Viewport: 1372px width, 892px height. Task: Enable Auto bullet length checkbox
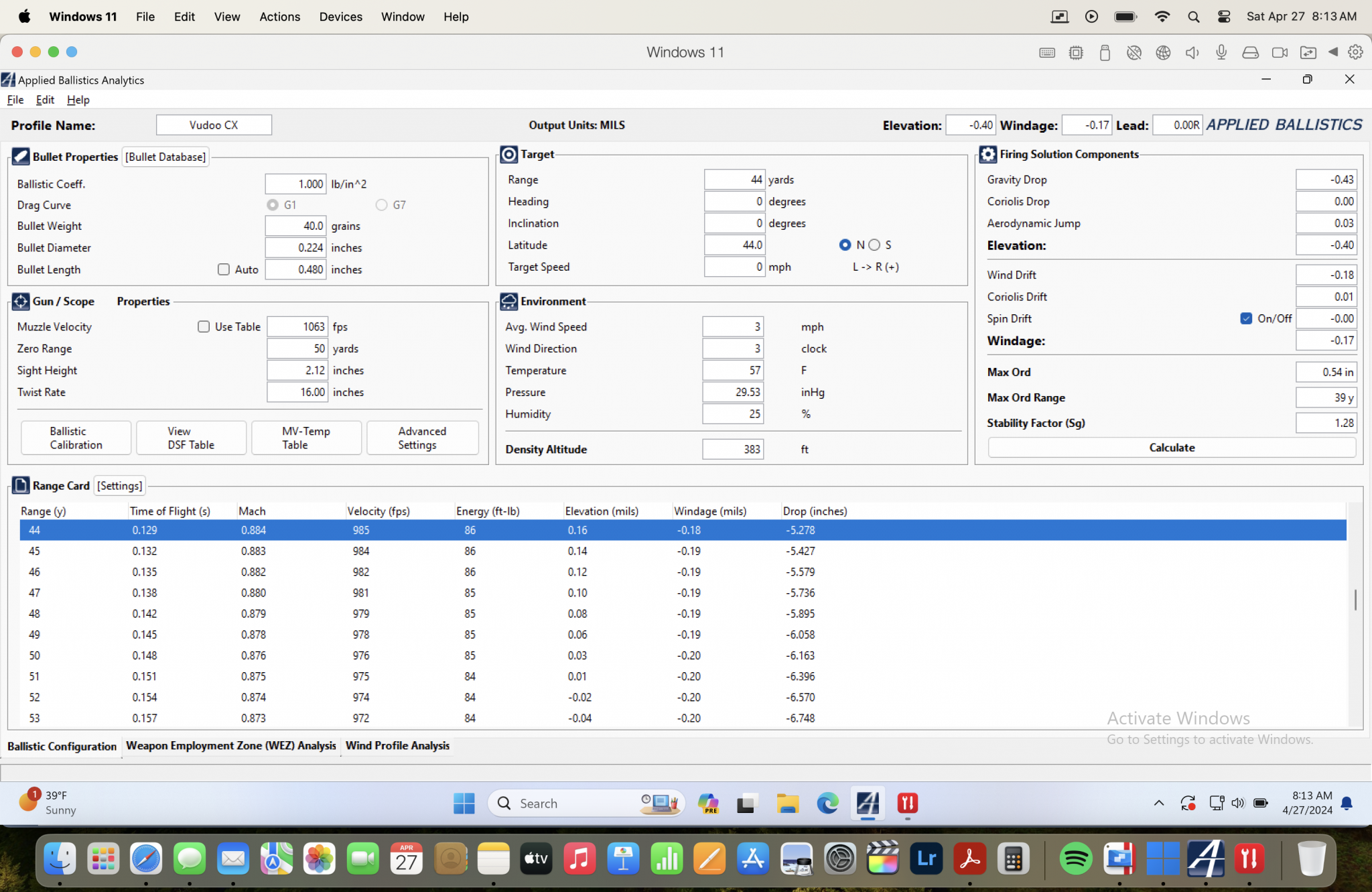[x=224, y=269]
